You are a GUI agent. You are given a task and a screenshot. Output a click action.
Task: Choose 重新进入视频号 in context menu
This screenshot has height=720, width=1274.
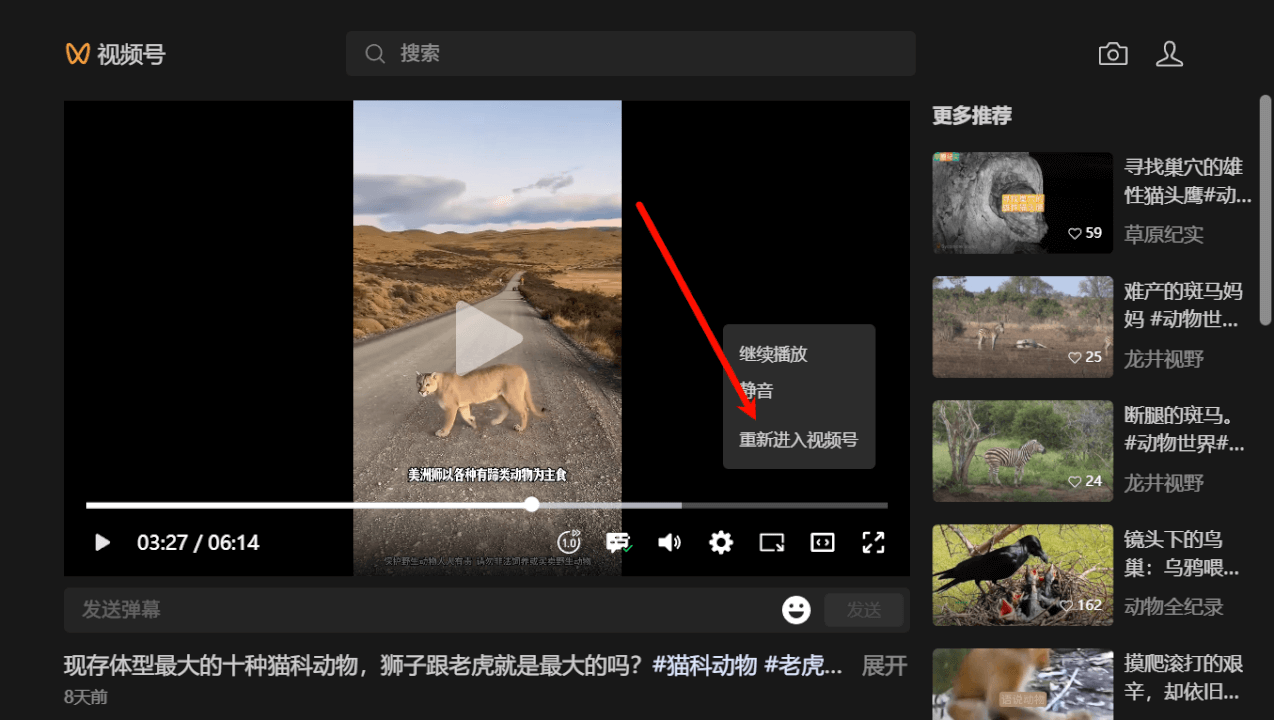[x=798, y=440]
